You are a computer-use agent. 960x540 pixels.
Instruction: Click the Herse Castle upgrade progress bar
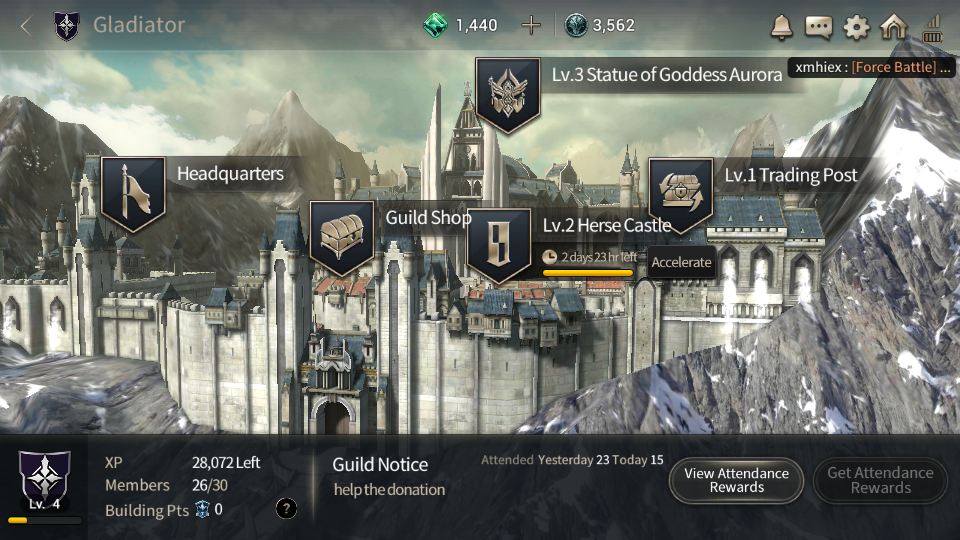588,272
